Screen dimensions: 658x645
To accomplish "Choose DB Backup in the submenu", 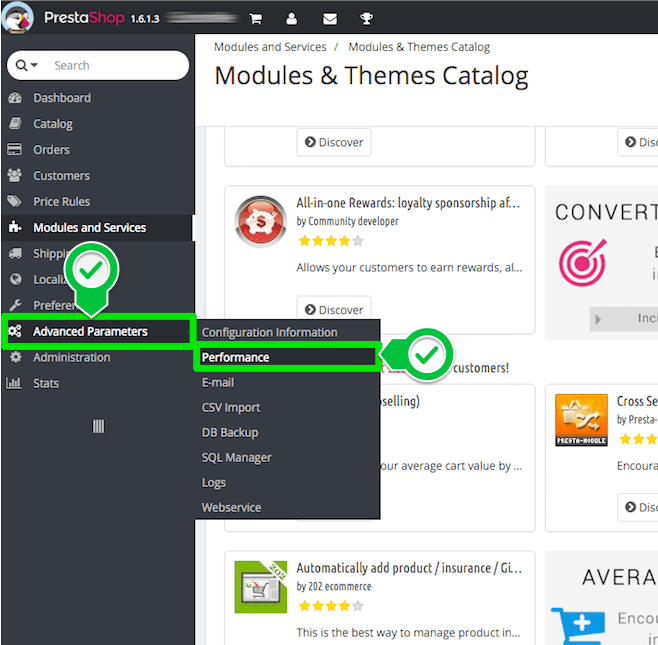I will 230,433.
